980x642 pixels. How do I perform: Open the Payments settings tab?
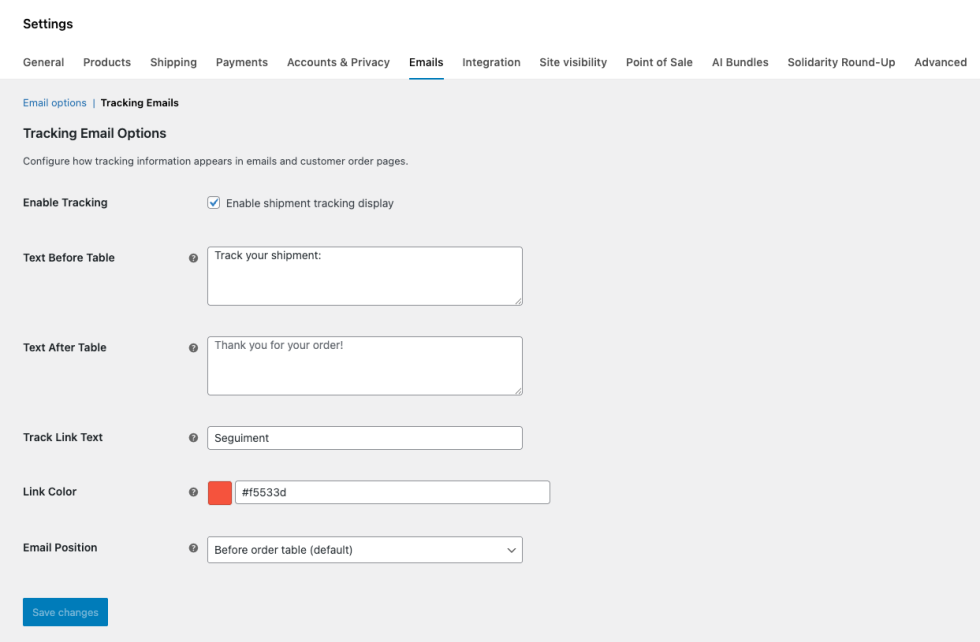242,62
